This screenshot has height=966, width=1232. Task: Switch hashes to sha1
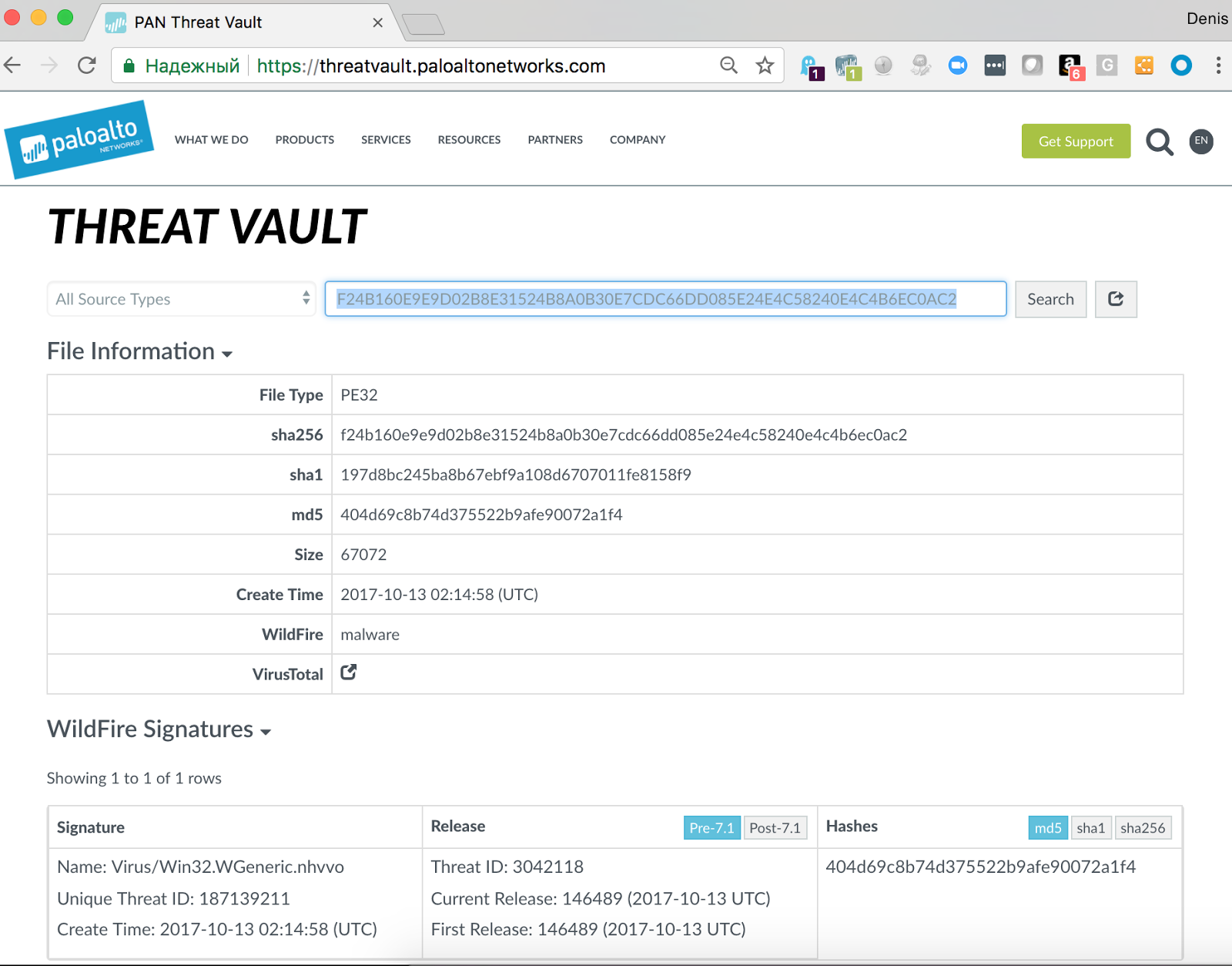coord(1090,827)
